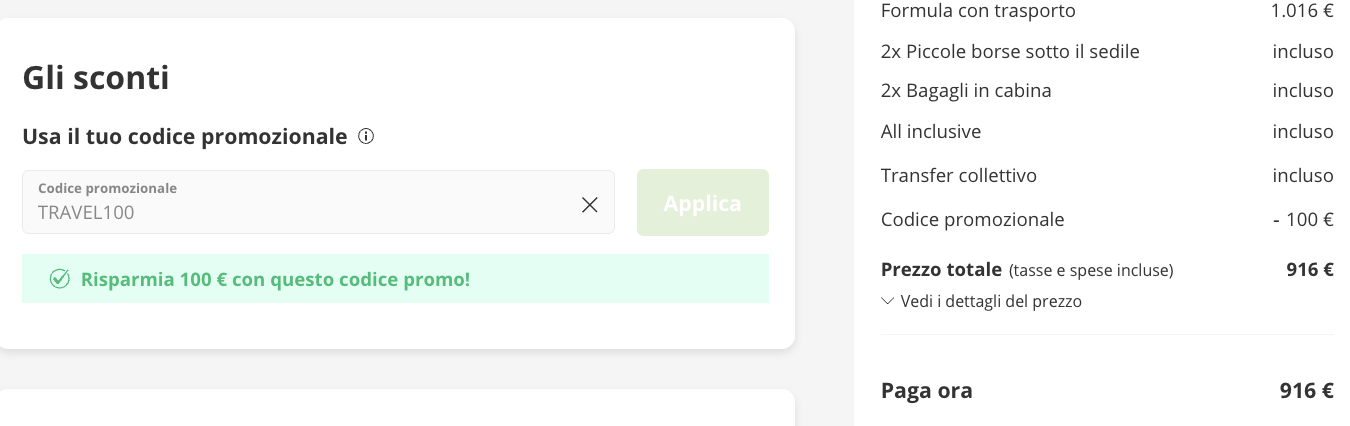Click the 916 € amount beside Paga ora
This screenshot has width=1350, height=426.
pyautogui.click(x=1306, y=391)
